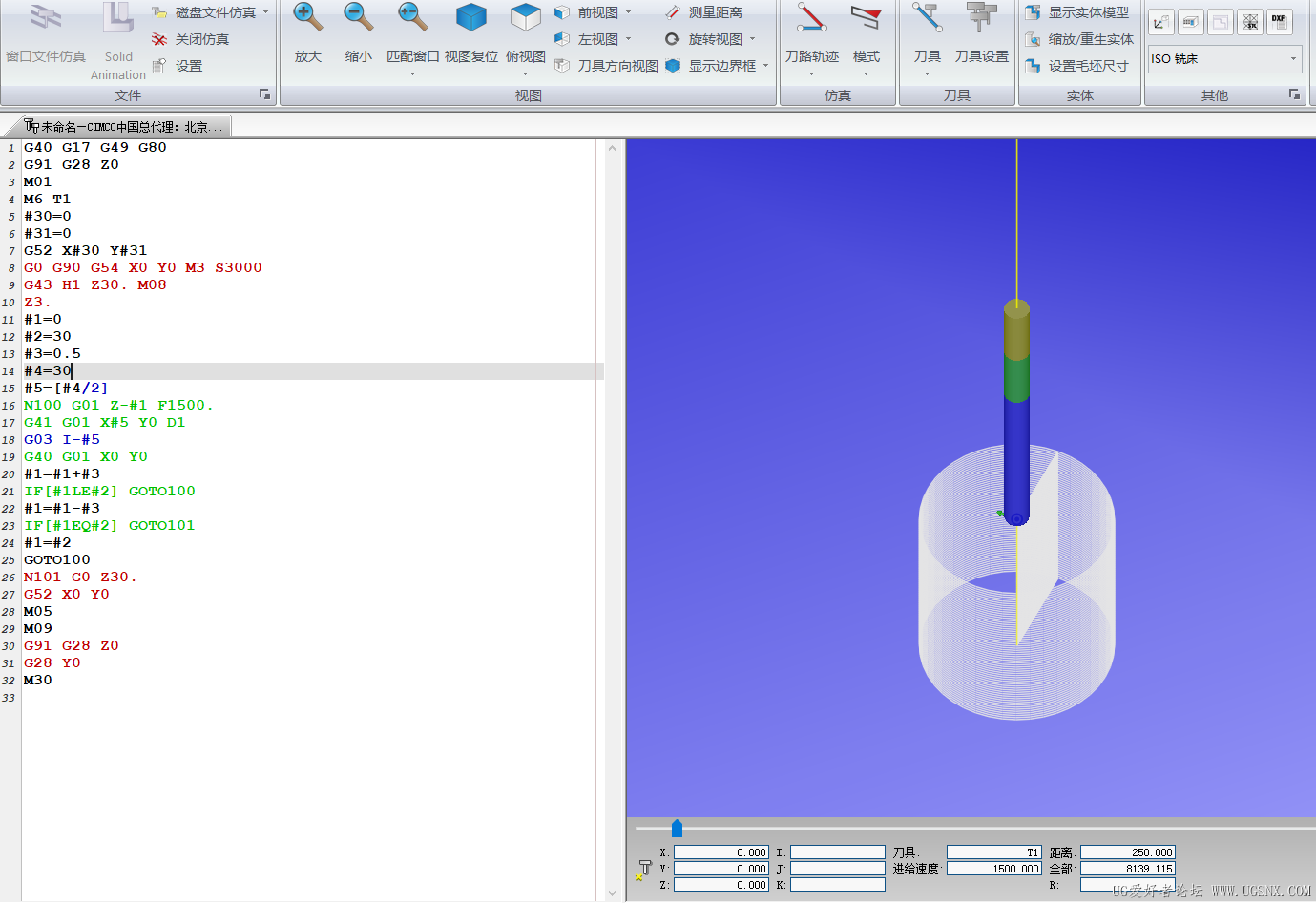Image resolution: width=1316 pixels, height=903 pixels.
Task: Expand the arrow under 匹配窗口
Action: [x=413, y=73]
